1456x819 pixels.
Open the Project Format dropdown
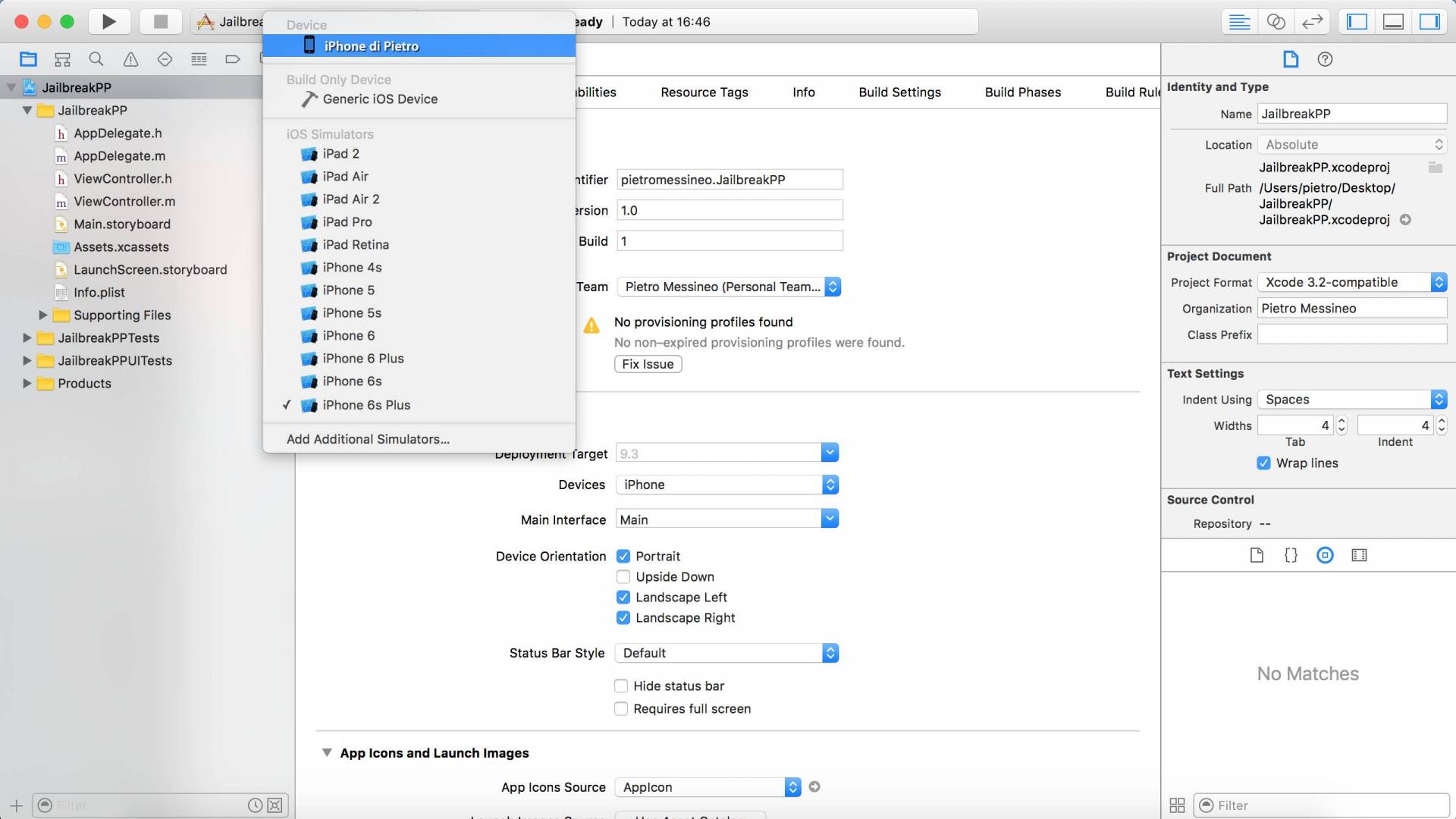pyautogui.click(x=1352, y=282)
